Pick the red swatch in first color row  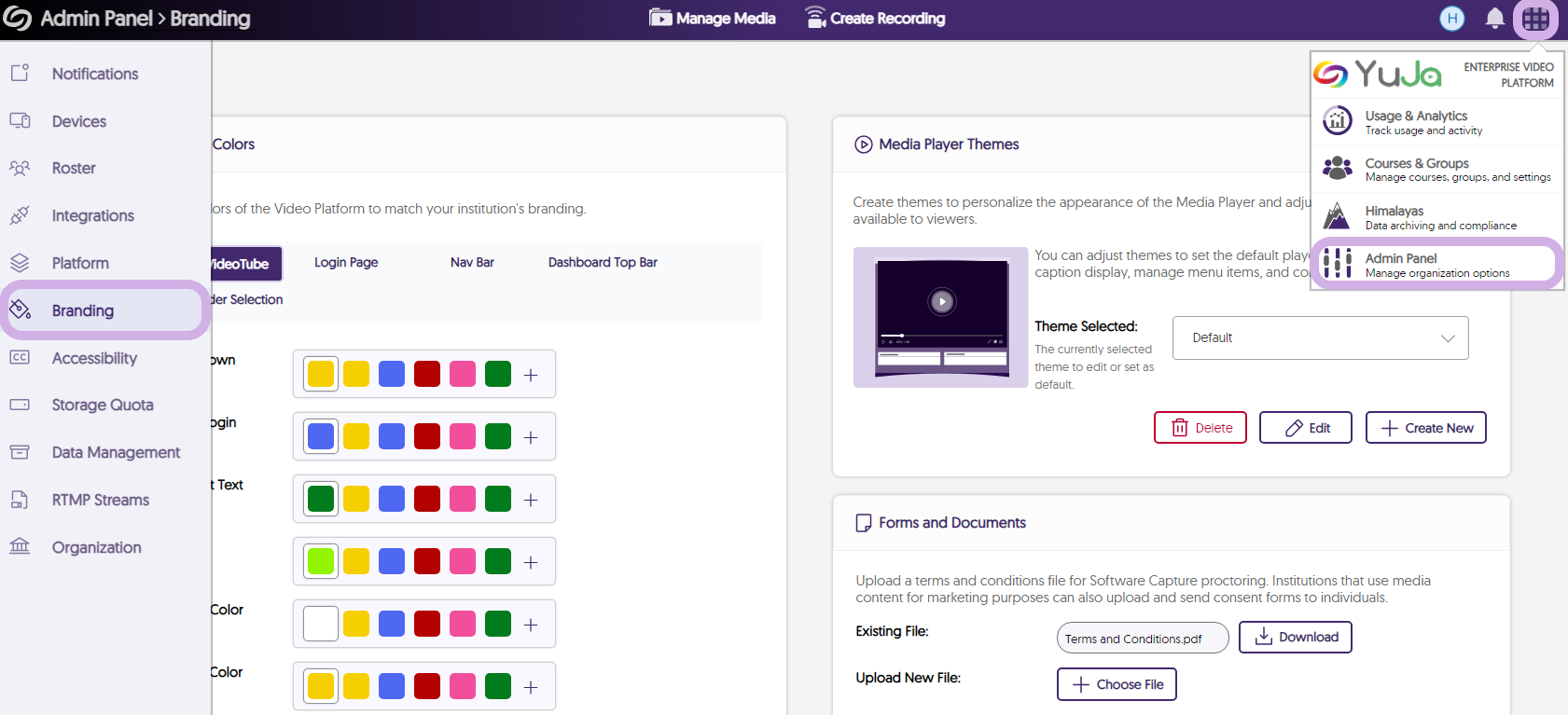coord(427,374)
